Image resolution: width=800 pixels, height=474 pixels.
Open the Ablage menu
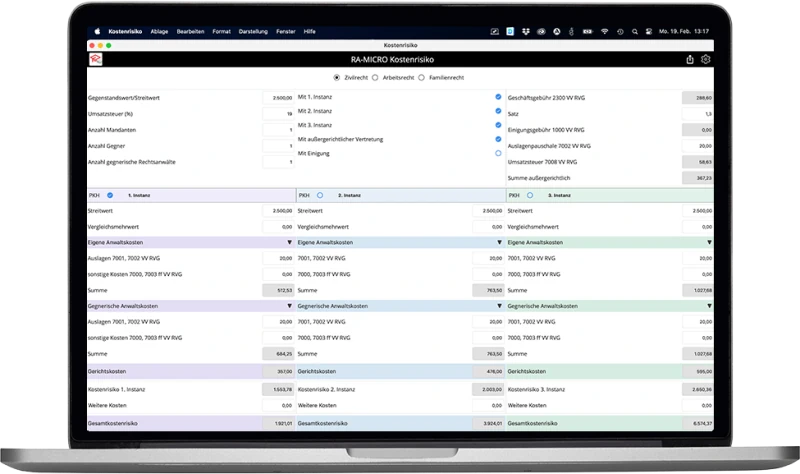coord(159,31)
